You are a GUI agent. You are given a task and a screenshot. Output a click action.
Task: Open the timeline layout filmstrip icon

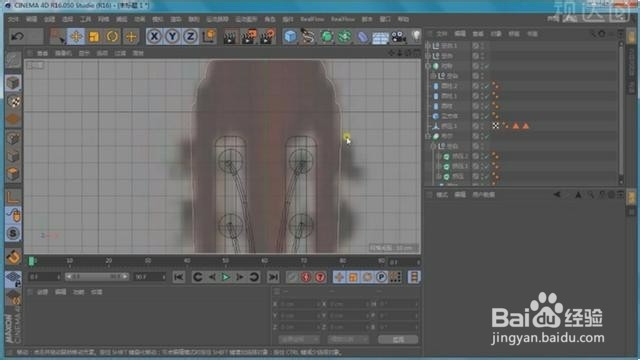pos(413,277)
